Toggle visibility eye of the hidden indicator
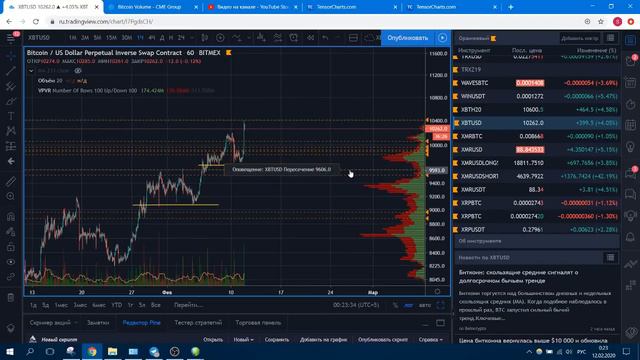The height and width of the screenshot is (360, 640). point(78,71)
